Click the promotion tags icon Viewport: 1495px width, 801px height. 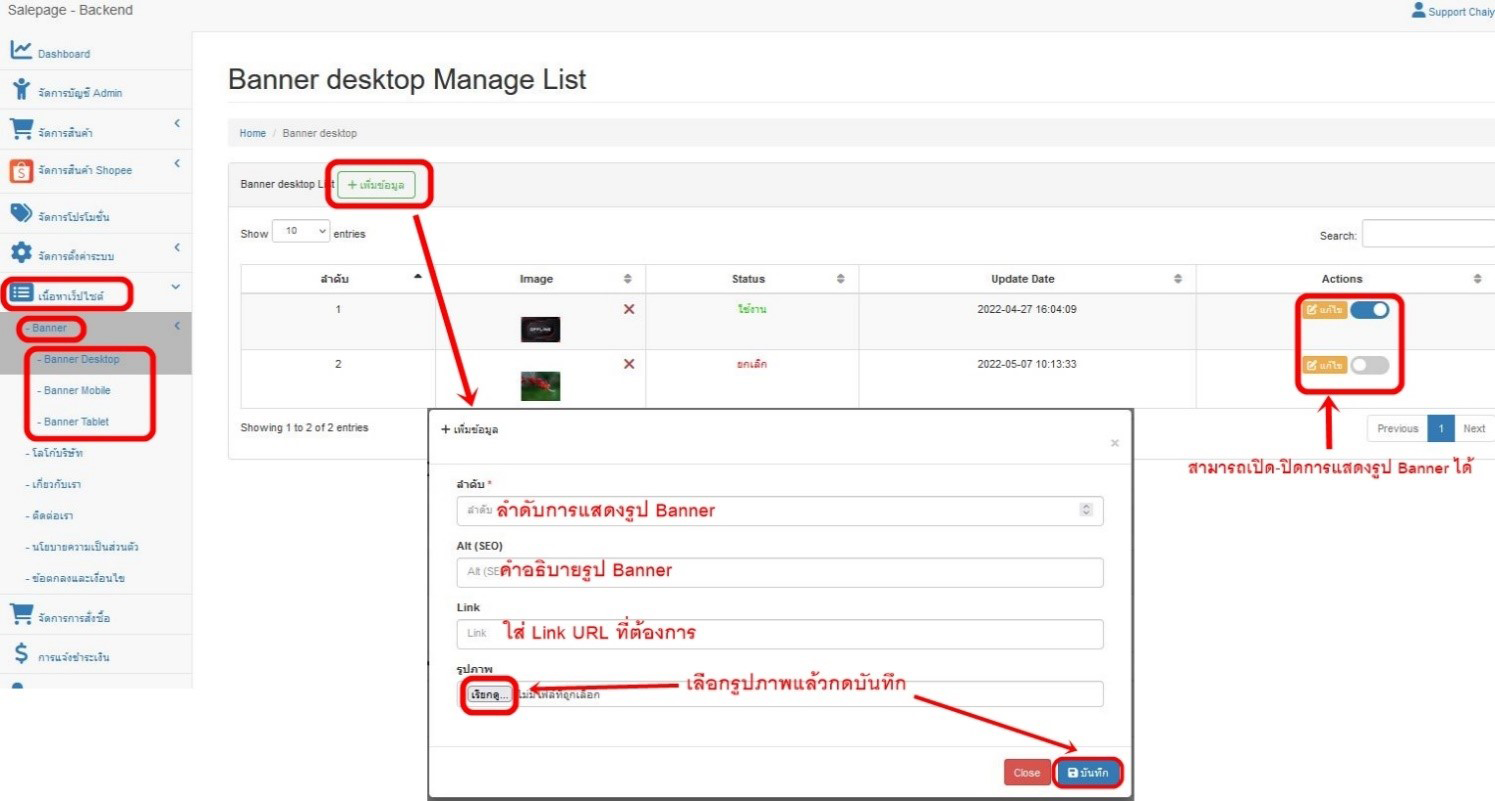pyautogui.click(x=22, y=213)
